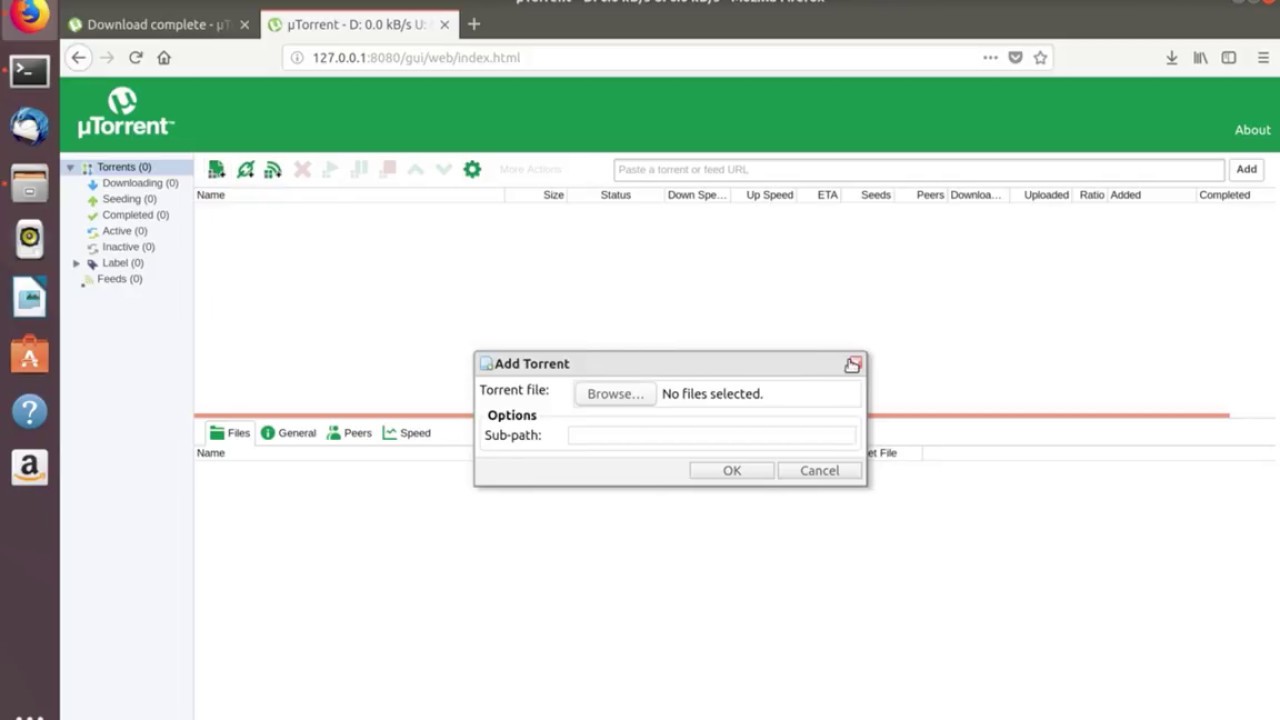Collapse the Torrents (0) tree node

[70, 168]
